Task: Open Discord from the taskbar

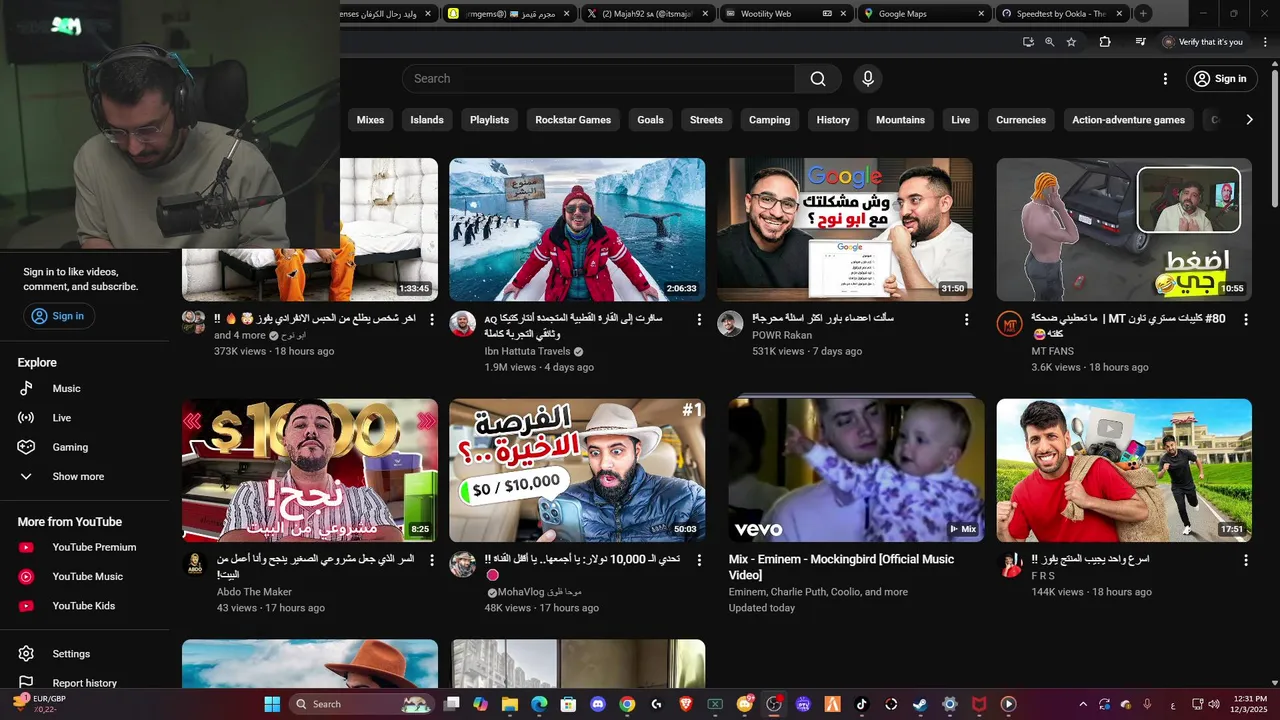Action: click(598, 704)
